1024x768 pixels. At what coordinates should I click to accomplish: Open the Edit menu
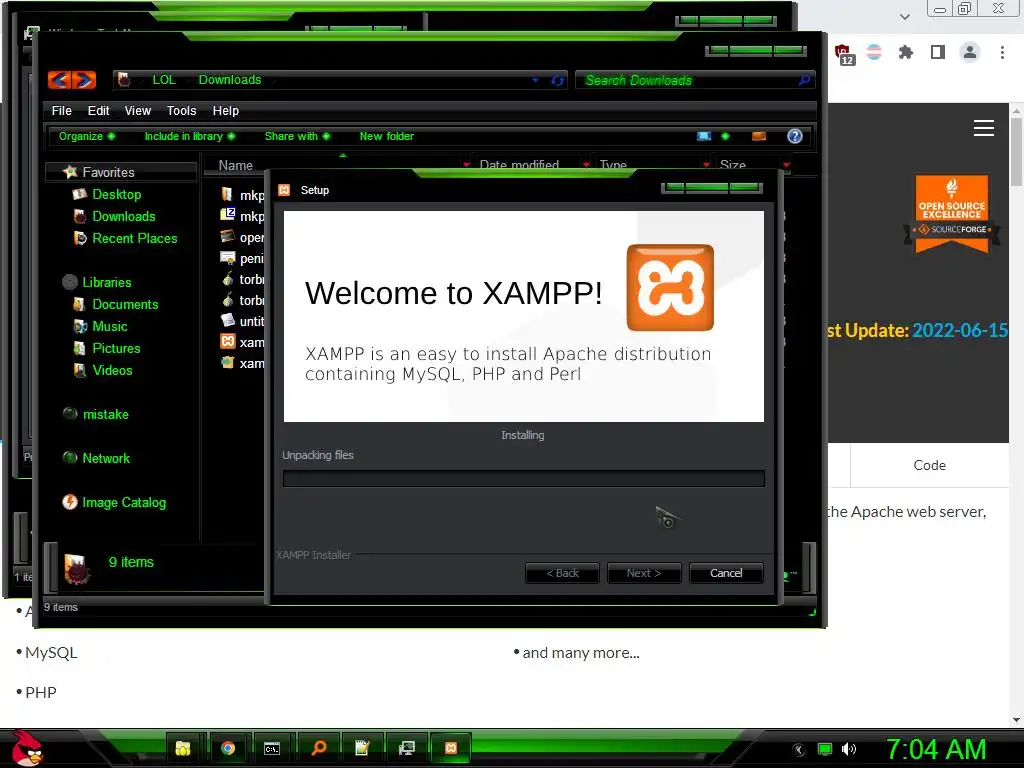coord(99,110)
